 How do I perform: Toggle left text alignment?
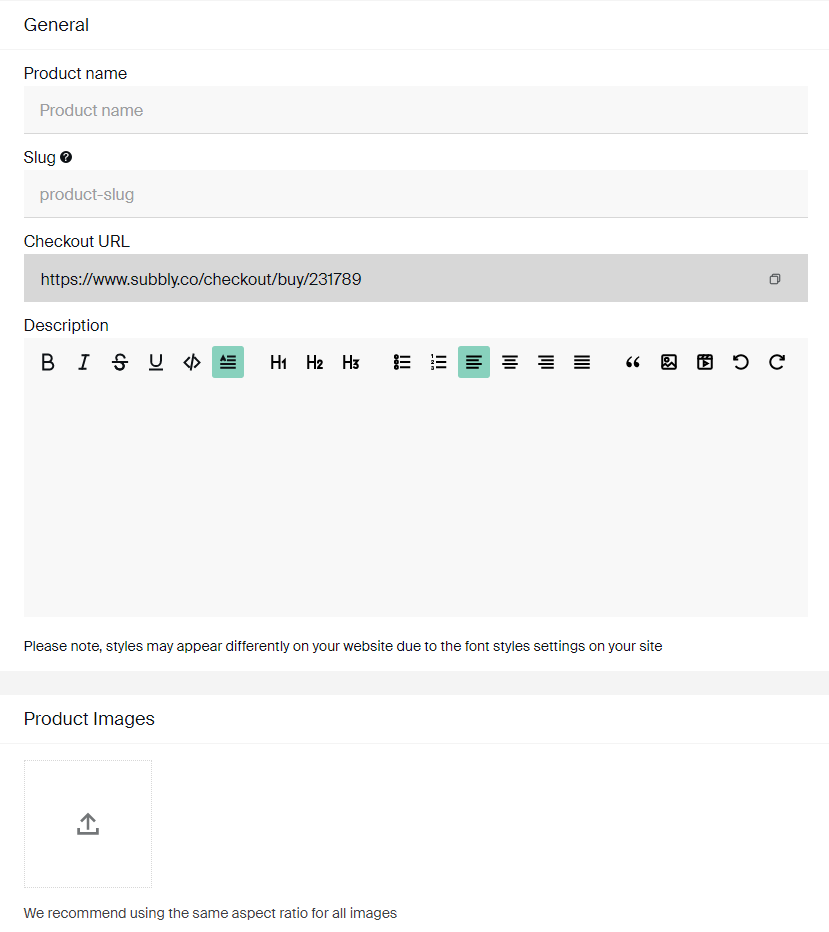point(474,362)
